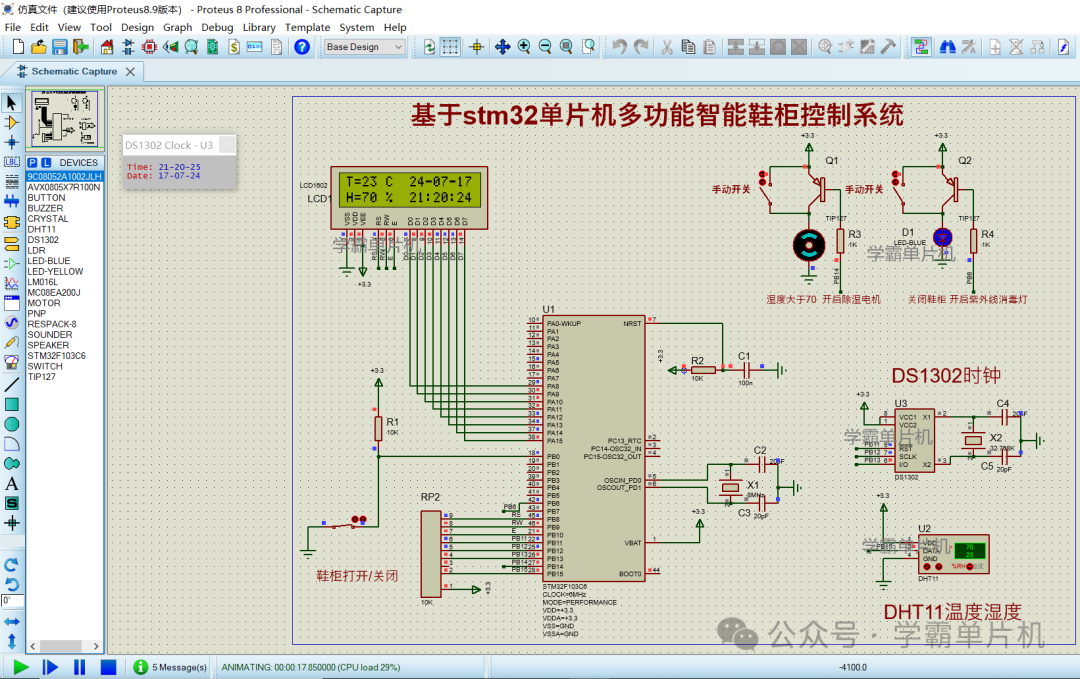This screenshot has width=1080, height=679.
Task: Click the Center at Cursor icon
Action: pyautogui.click(x=477, y=47)
